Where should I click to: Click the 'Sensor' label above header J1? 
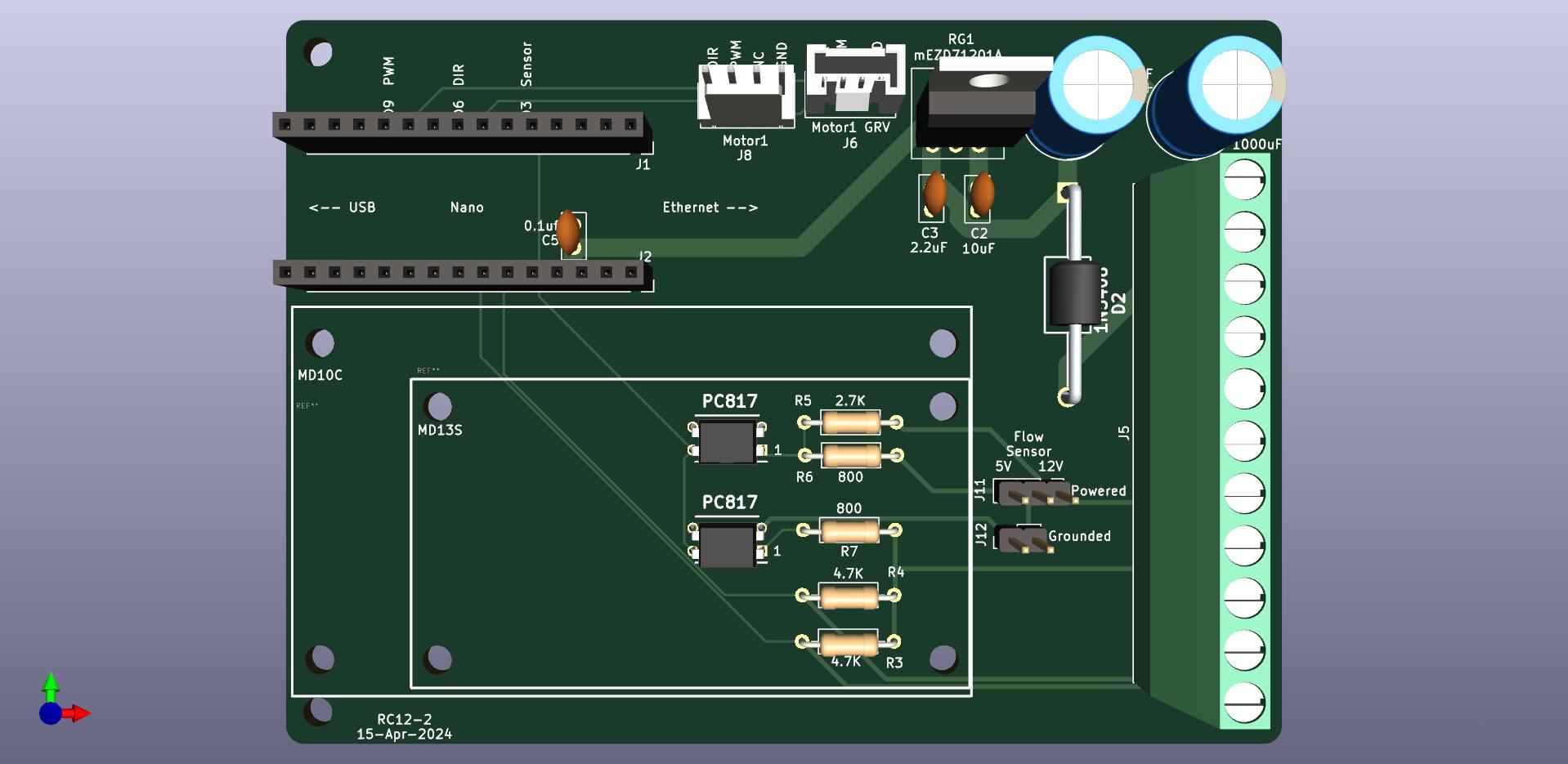(526, 64)
